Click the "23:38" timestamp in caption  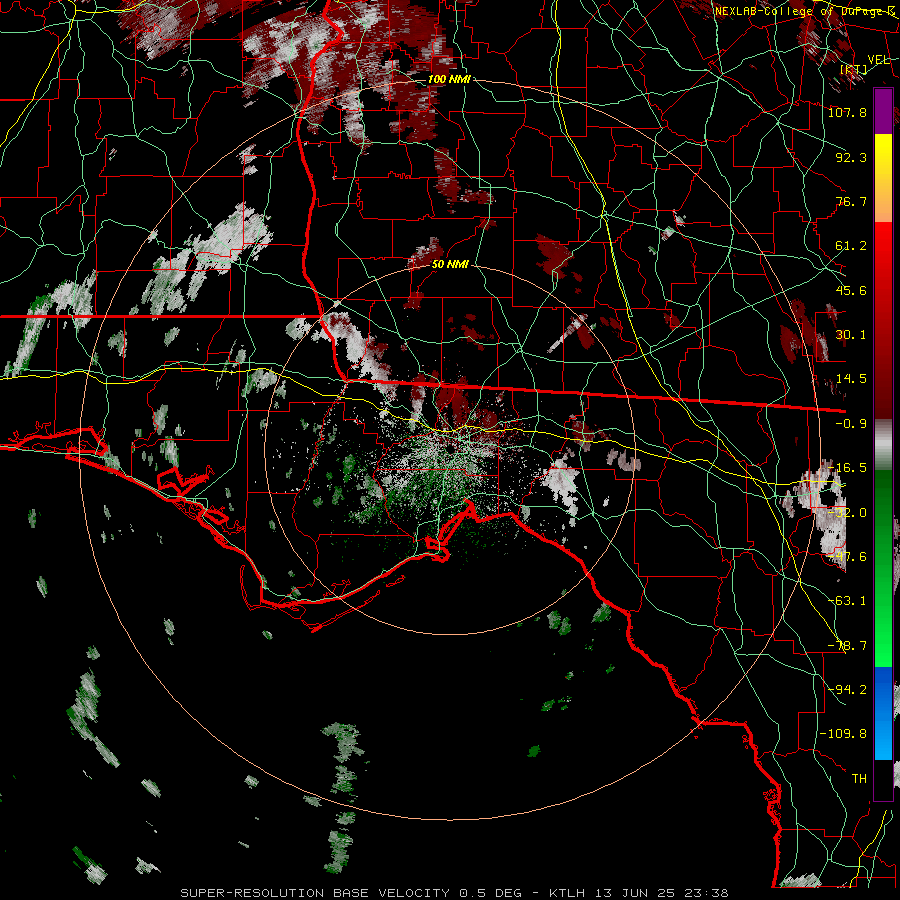point(709,893)
